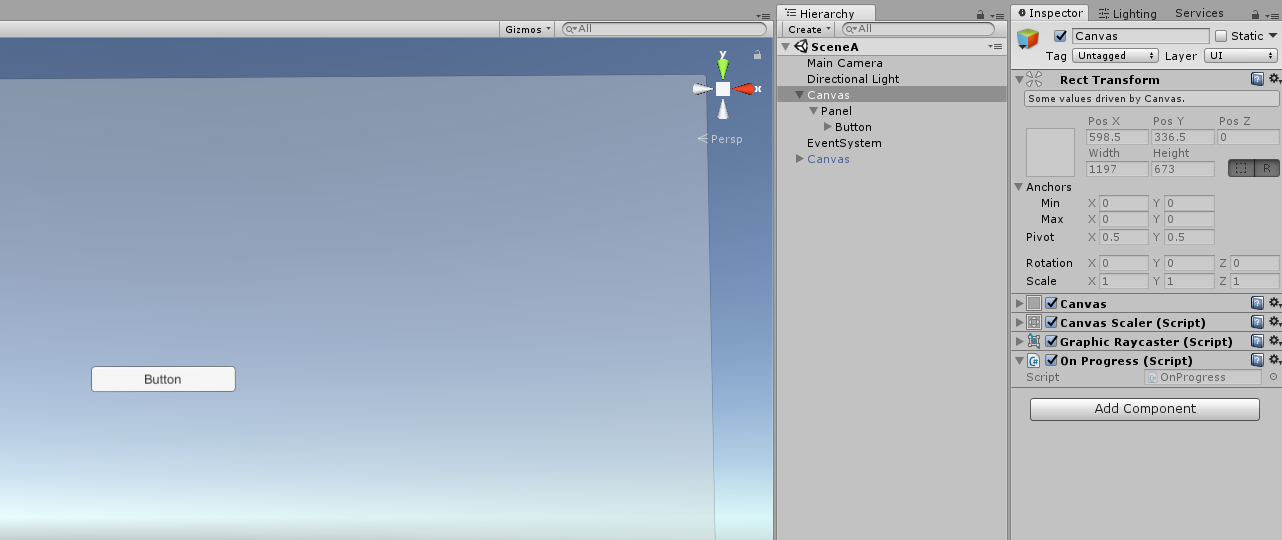
Task: Expand the Graphic Raycaster component foldout
Action: coord(1019,342)
